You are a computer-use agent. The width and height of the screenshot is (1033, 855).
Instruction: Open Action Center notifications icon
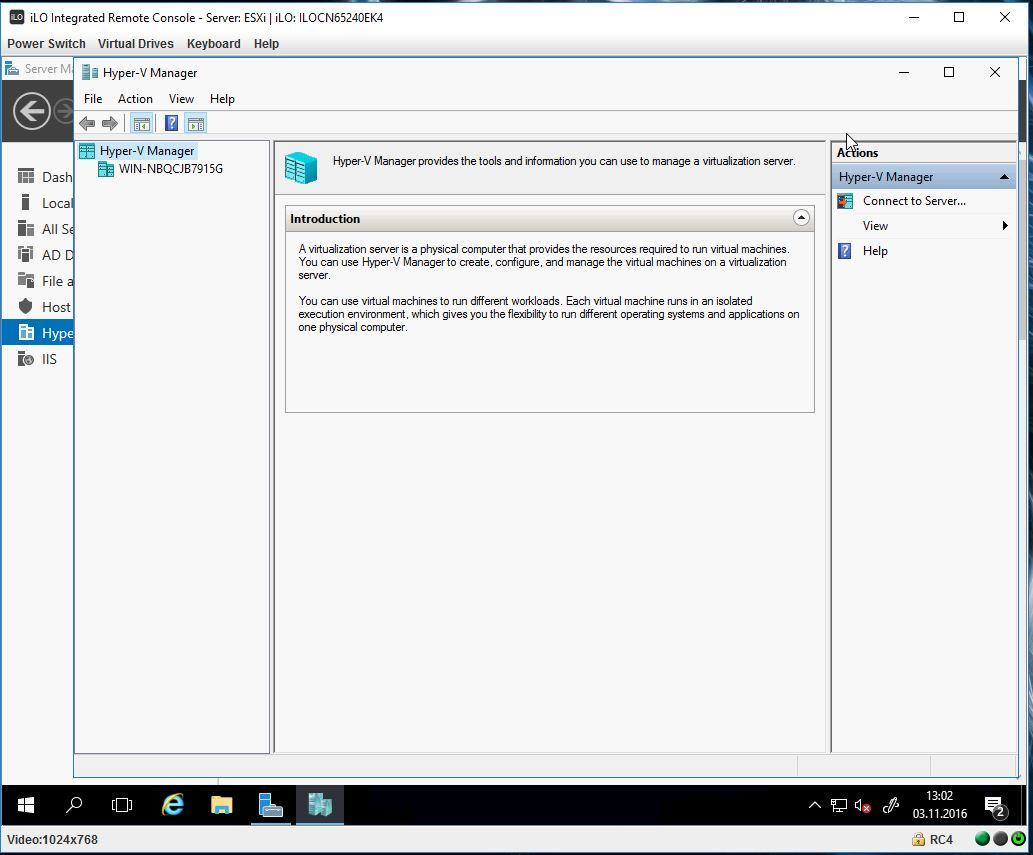pyautogui.click(x=995, y=806)
